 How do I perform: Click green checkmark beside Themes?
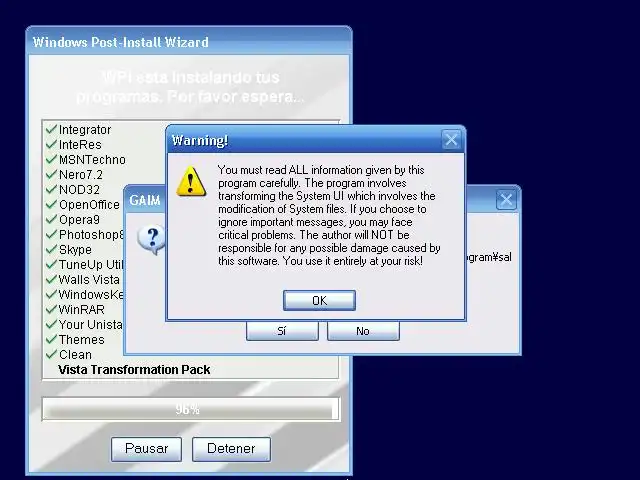[x=51, y=339]
